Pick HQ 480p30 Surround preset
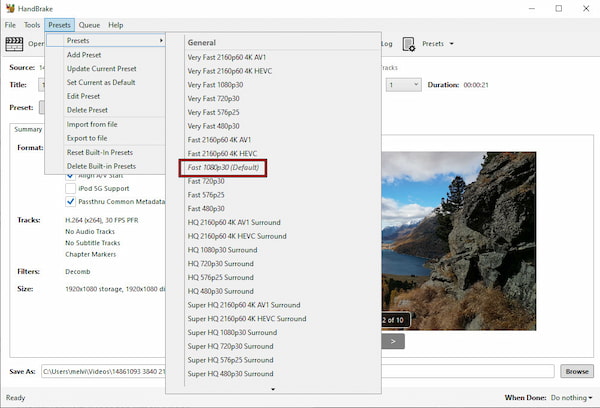Screen dimensions: 600x408 220,292
